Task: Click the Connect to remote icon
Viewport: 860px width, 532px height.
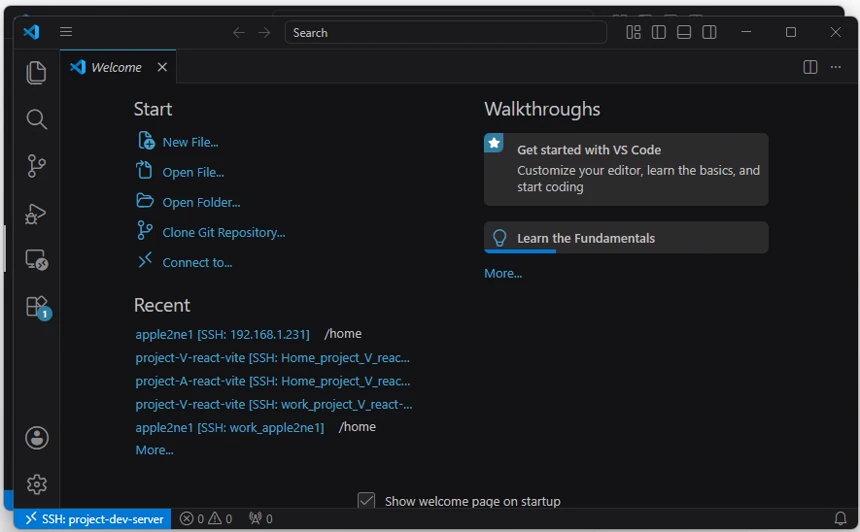Action: pos(145,260)
